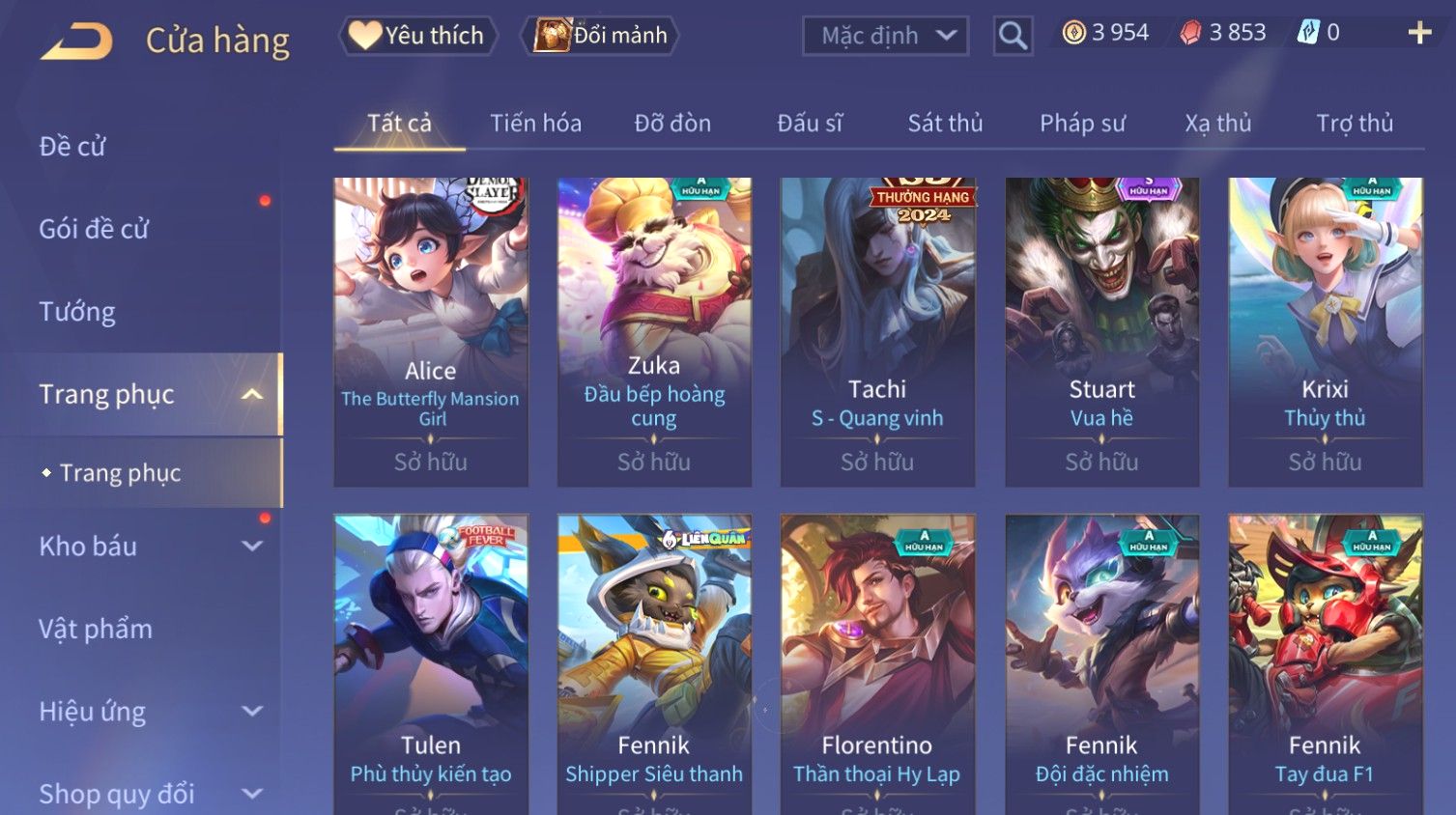1456x815 pixels.
Task: Open the search magnifier icon
Action: click(1013, 36)
